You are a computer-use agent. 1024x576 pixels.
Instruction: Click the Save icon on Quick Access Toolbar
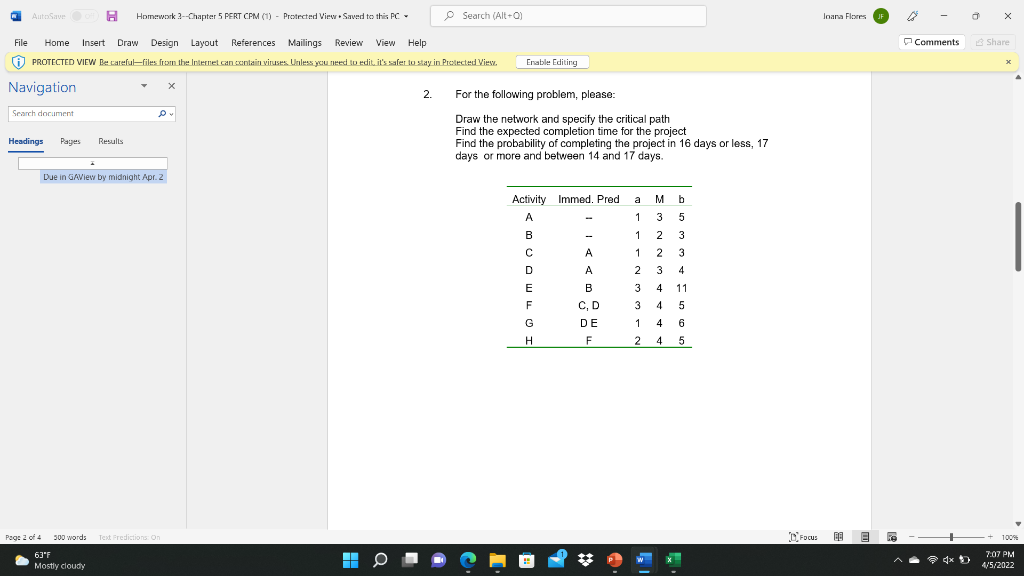pyautogui.click(x=112, y=16)
